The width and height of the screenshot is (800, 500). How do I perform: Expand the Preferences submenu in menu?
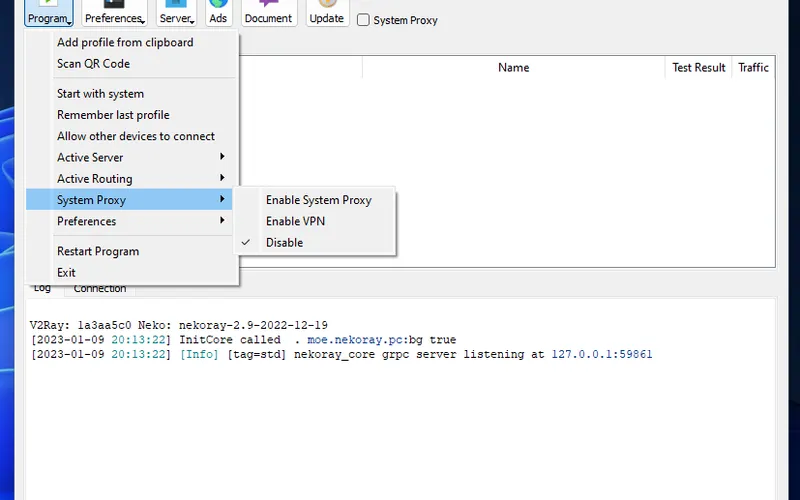point(86,221)
